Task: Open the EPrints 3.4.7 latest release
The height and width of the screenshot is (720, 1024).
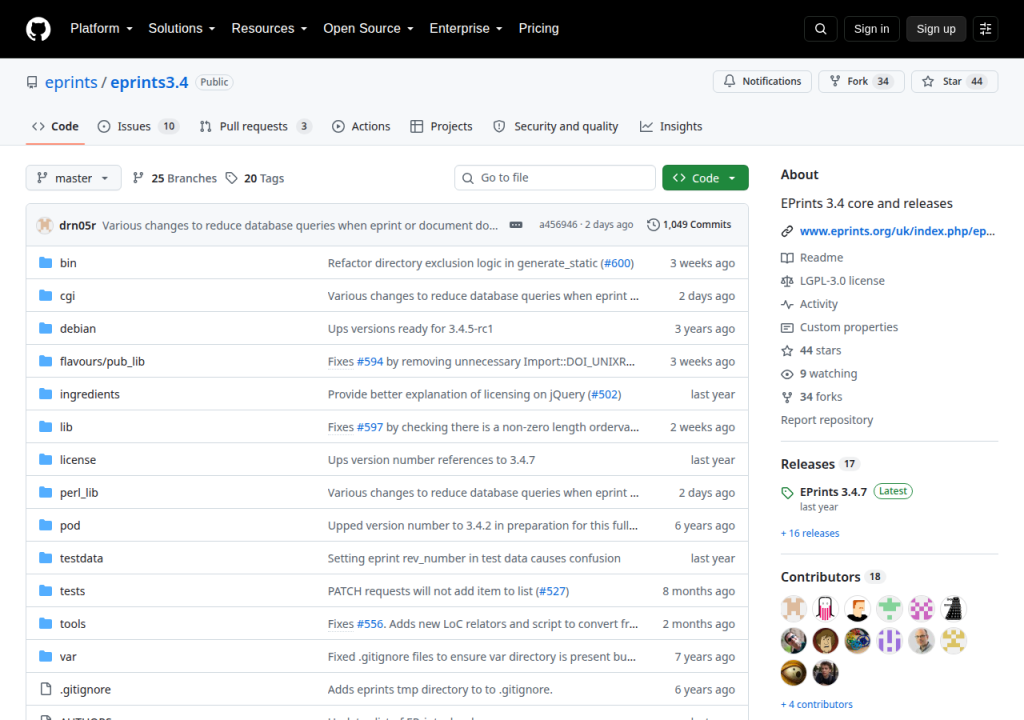Action: point(833,492)
